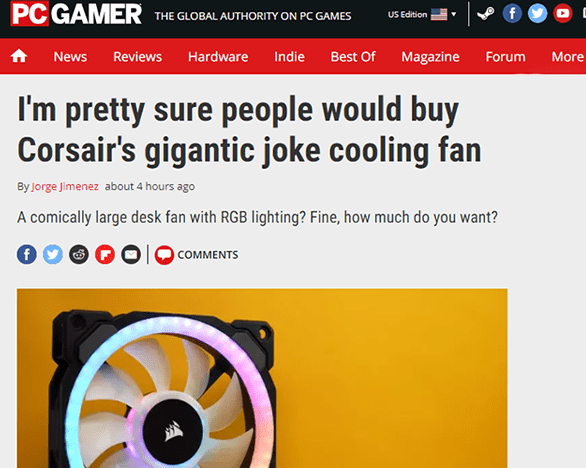Open PC Gamer's Twitter page in header
Image resolution: width=586 pixels, height=468 pixels.
coord(537,14)
